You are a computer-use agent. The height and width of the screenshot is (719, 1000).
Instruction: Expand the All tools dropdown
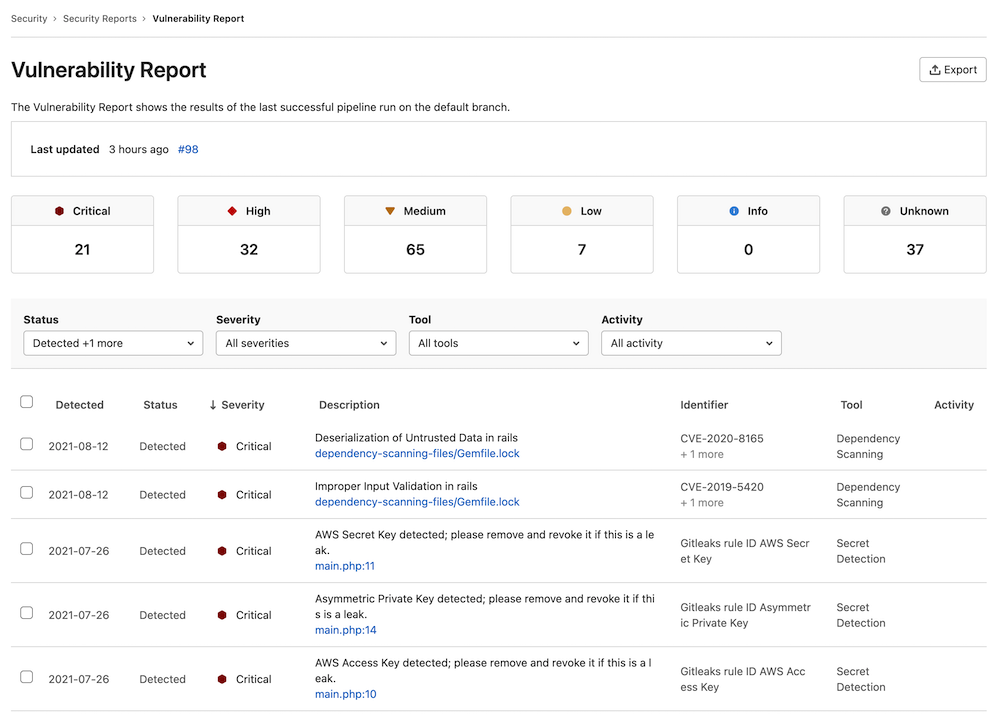click(498, 342)
